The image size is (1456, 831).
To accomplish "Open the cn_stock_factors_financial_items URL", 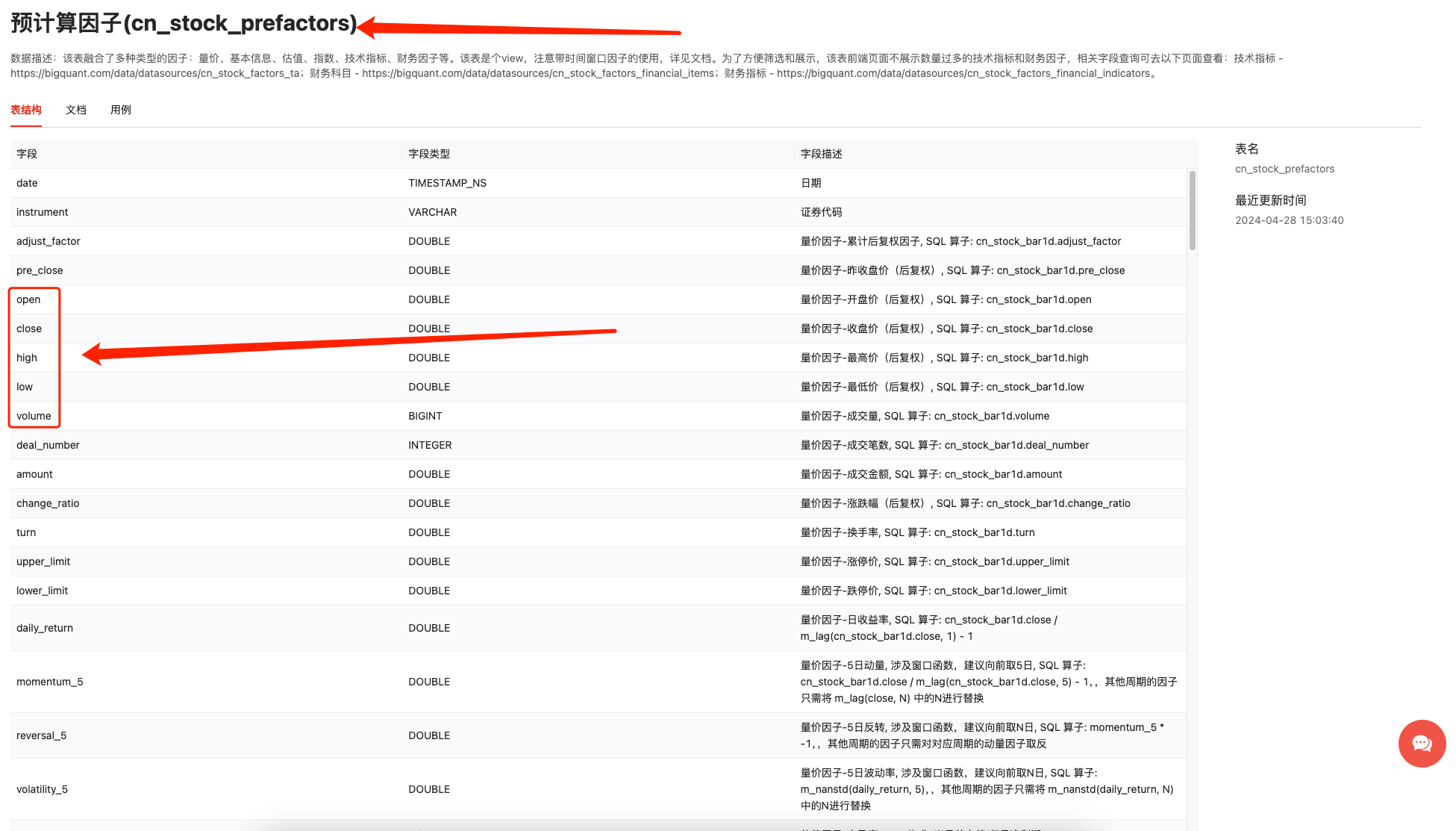I will tap(537, 73).
